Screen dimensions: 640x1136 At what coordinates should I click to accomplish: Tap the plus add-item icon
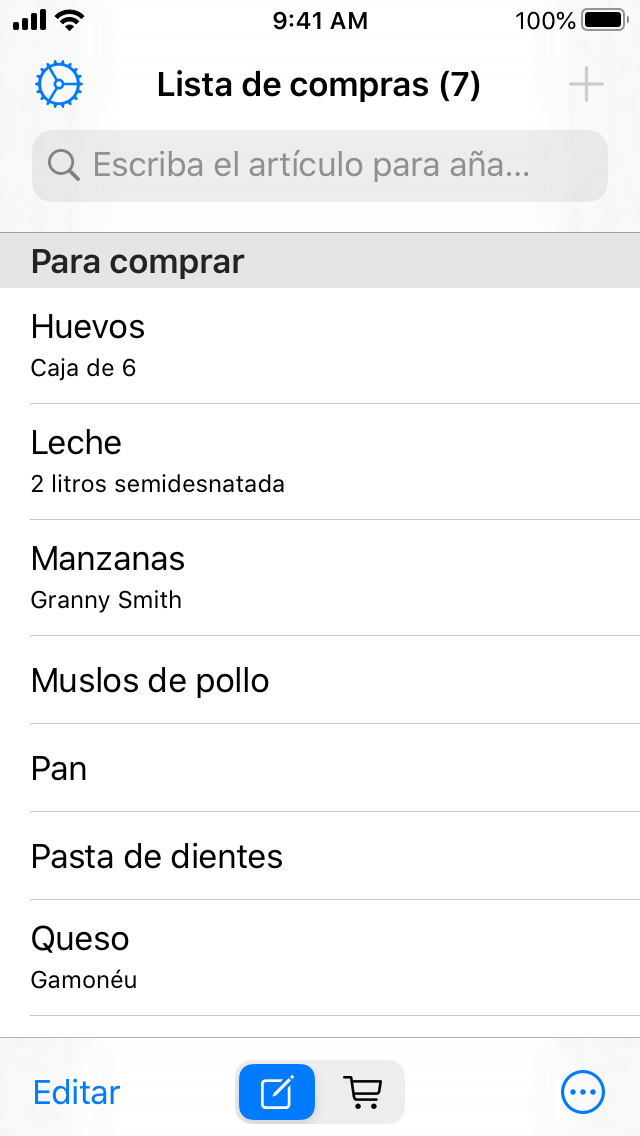pos(586,85)
